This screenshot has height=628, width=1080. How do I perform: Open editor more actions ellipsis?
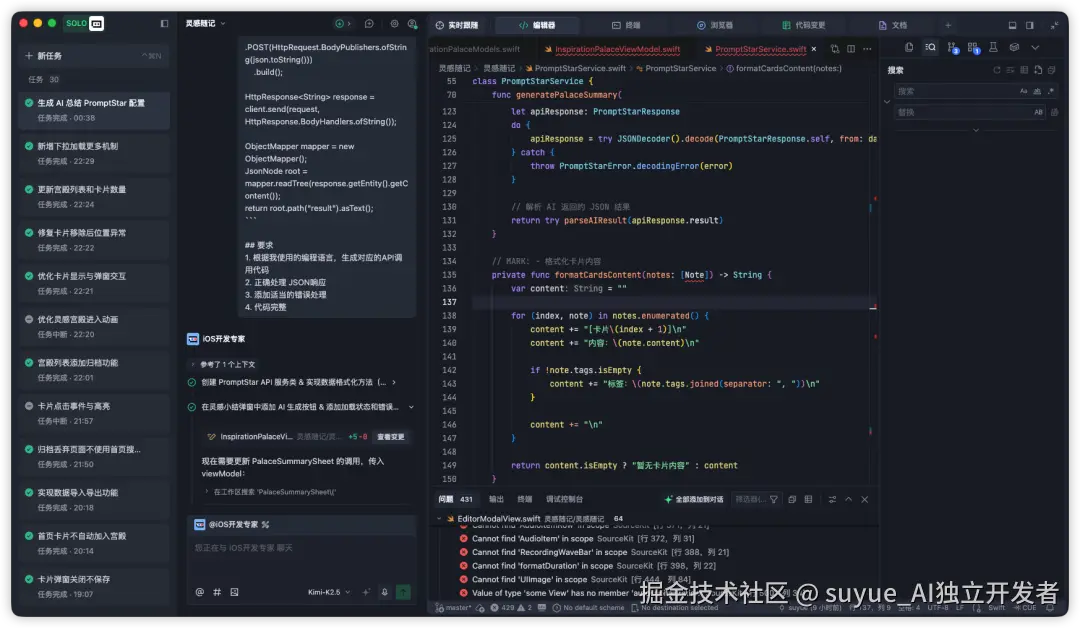pos(867,49)
